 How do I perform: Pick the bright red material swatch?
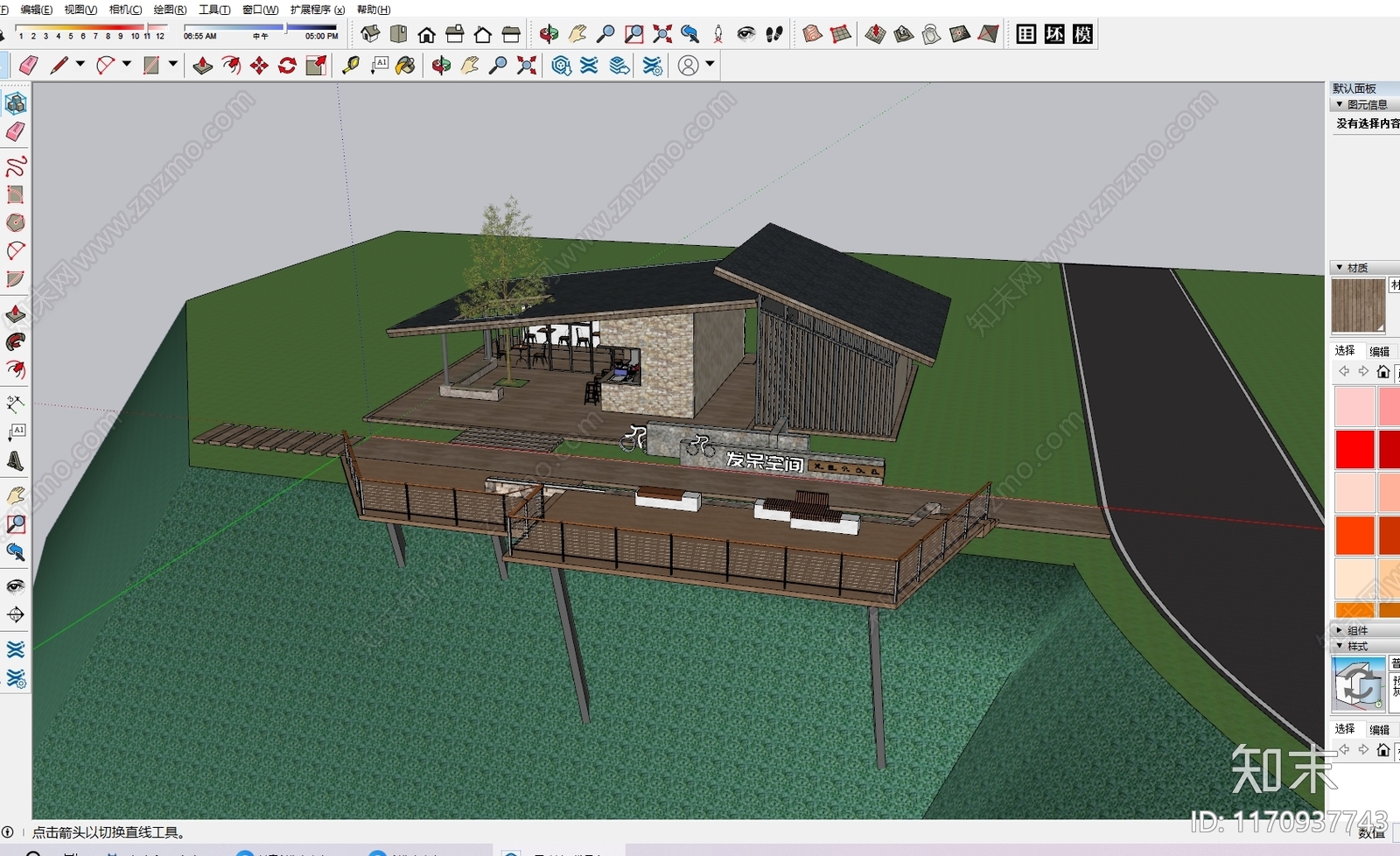coord(1354,449)
